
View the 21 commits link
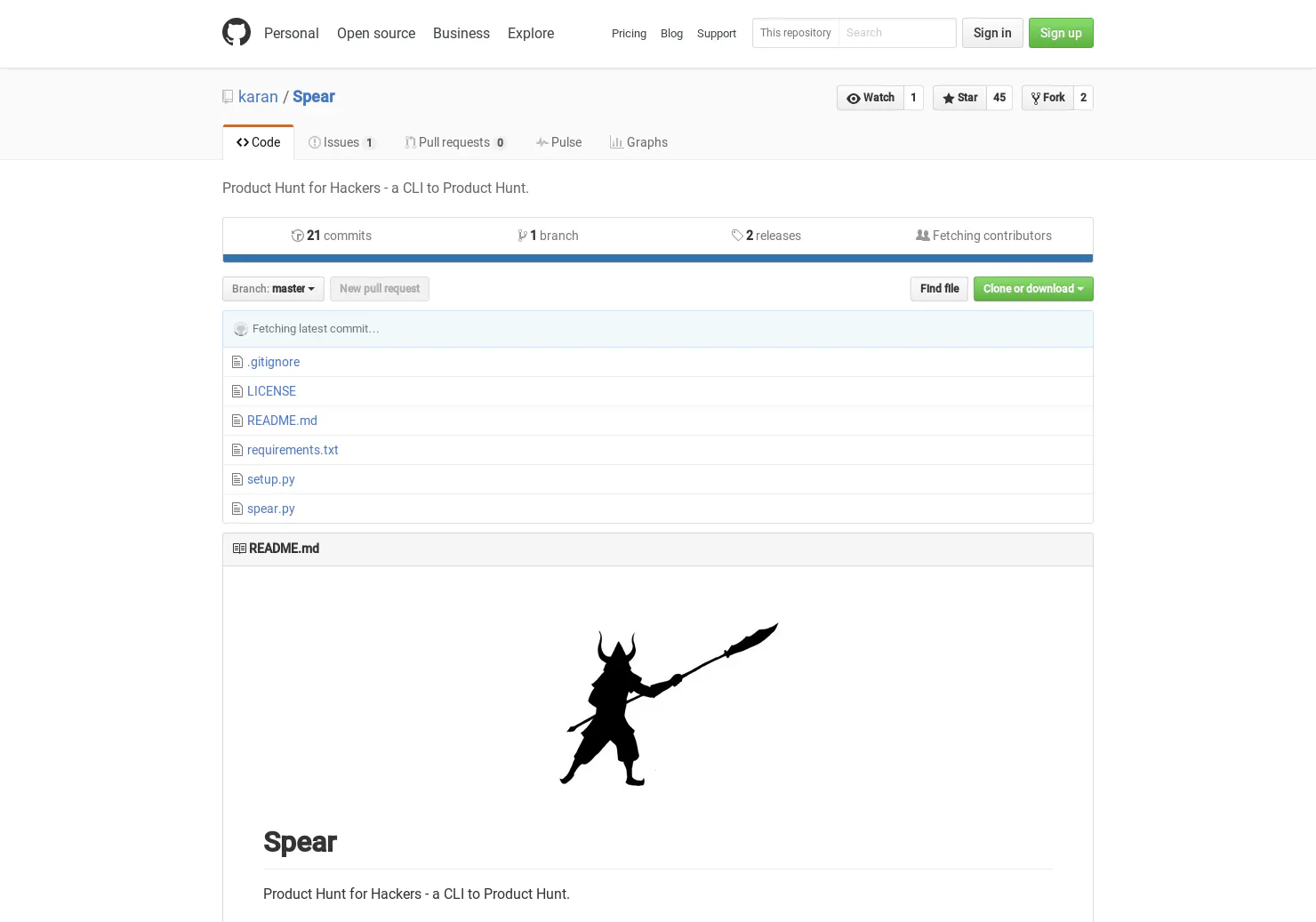pos(332,236)
